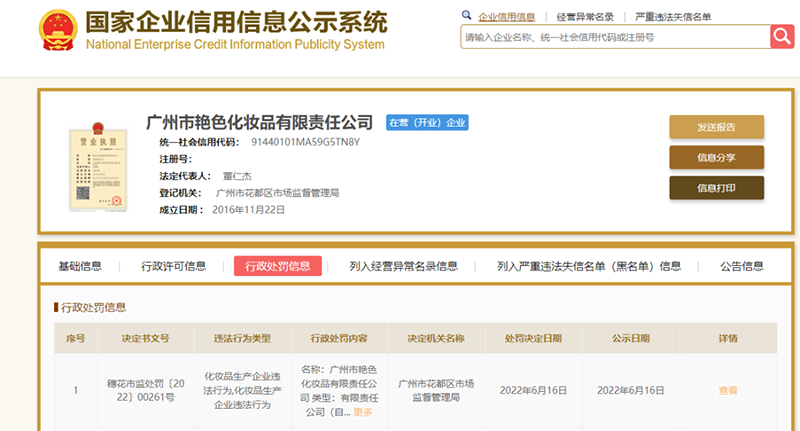
Task: Click the red search magnifier button
Action: 782,36
